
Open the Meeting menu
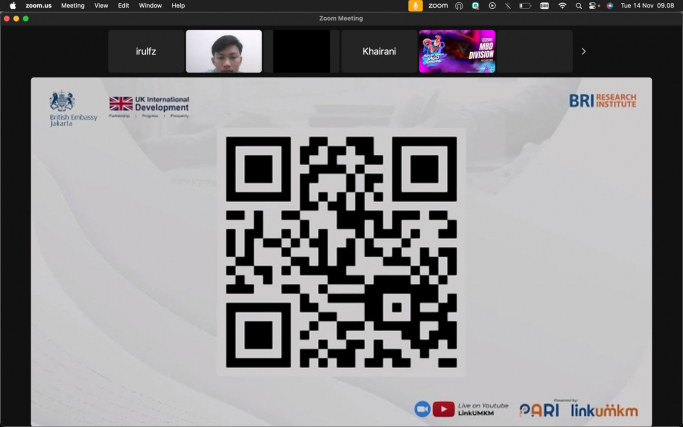click(x=72, y=6)
